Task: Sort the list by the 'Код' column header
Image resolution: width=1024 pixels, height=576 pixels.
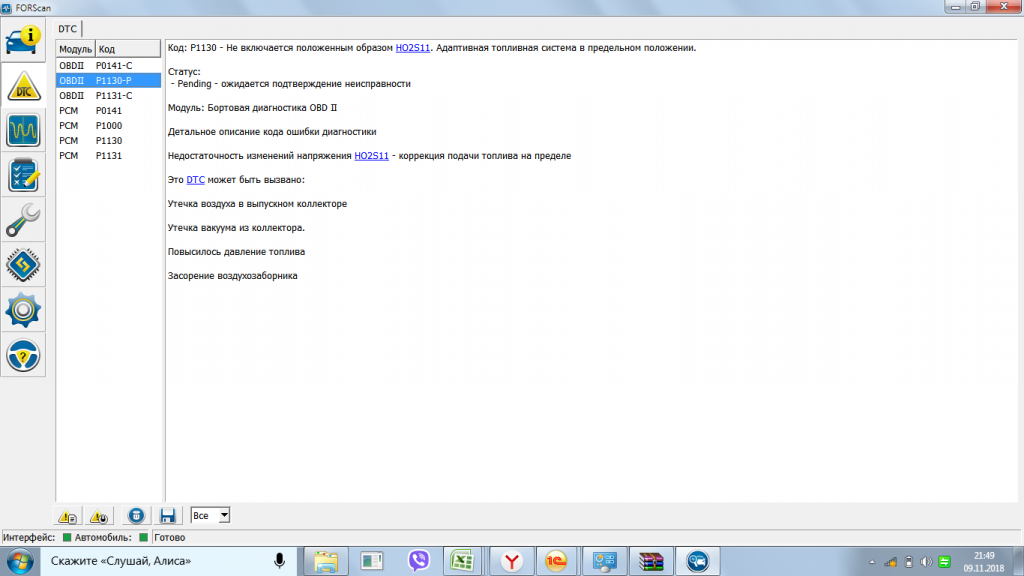Action: tap(127, 49)
